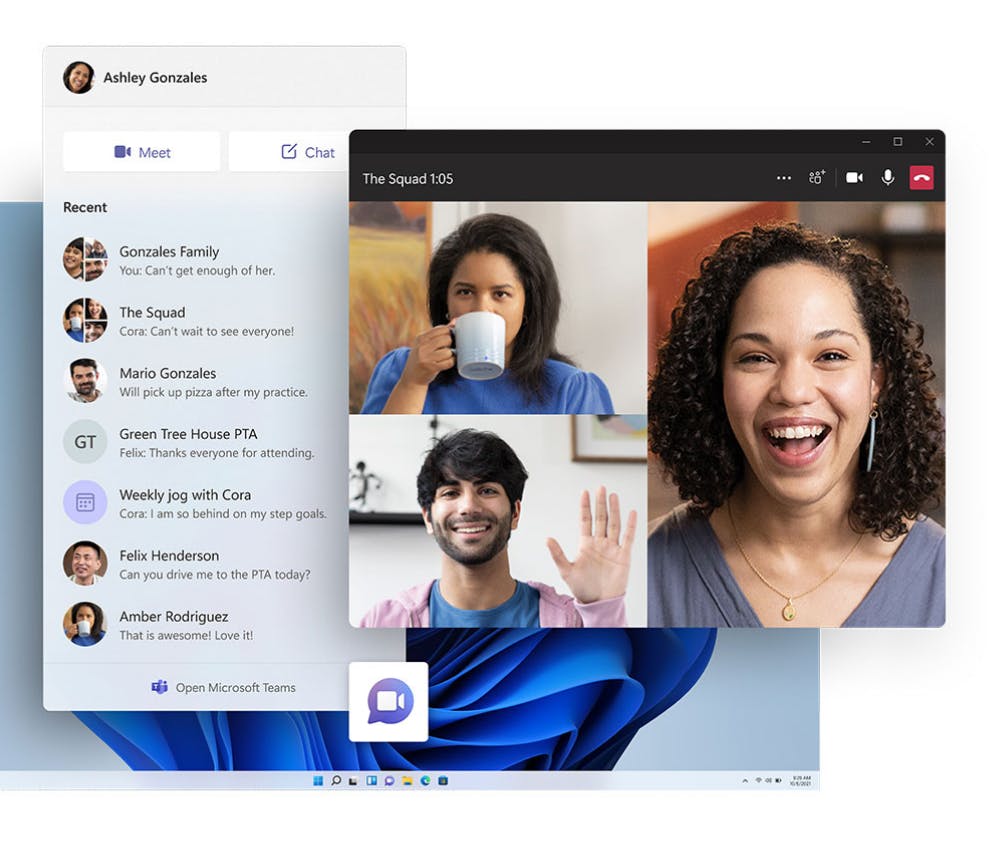This screenshot has height=845, width=995.
Task: Click the battery icon in system tray
Action: pos(779,780)
